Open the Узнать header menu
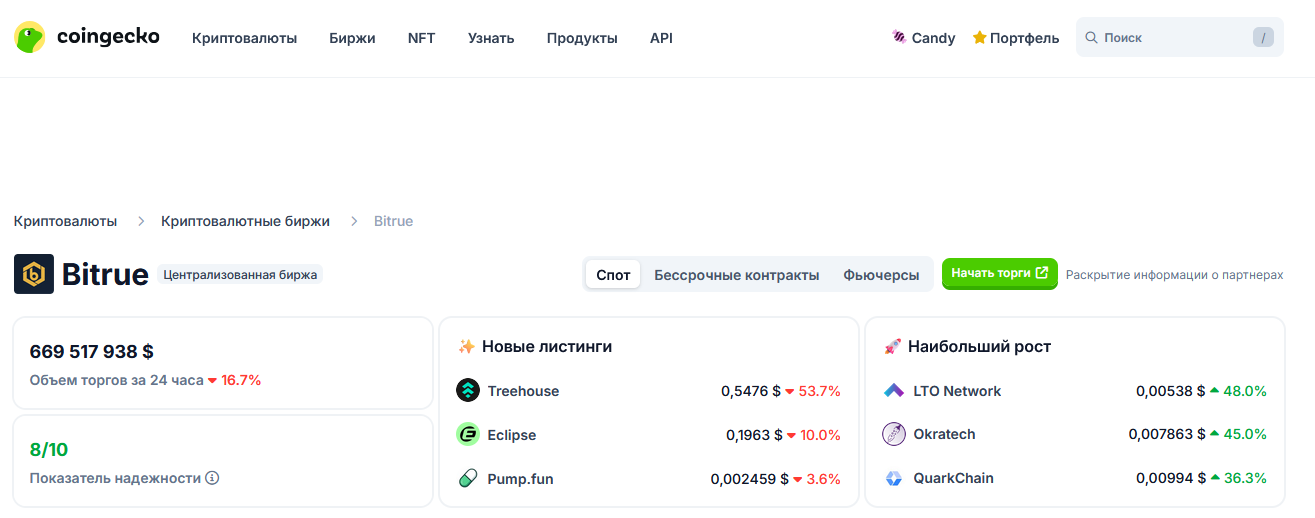This screenshot has height=518, width=1315. coord(491,38)
